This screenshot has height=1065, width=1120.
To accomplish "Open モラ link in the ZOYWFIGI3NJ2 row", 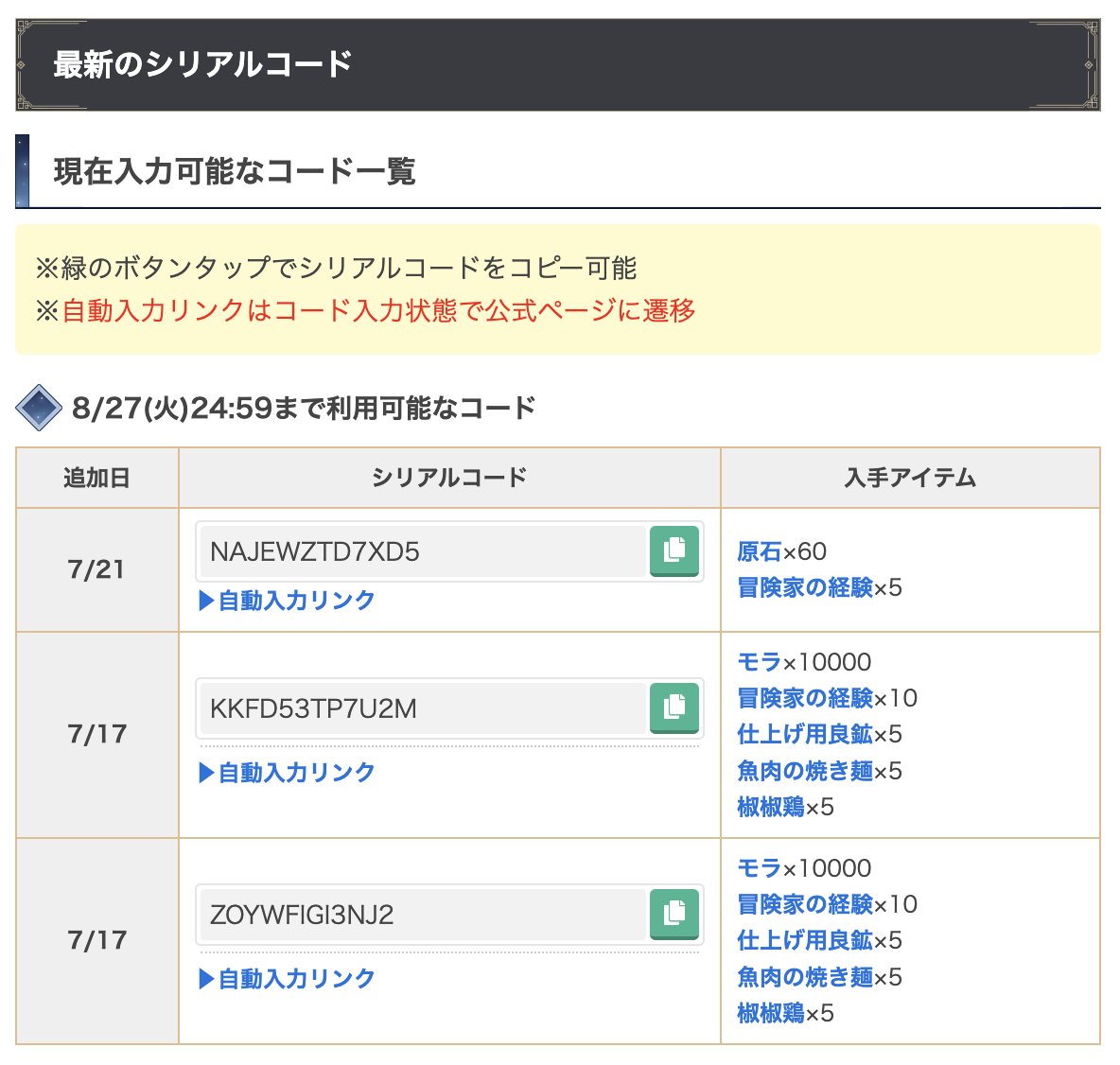I will pyautogui.click(x=760, y=868).
